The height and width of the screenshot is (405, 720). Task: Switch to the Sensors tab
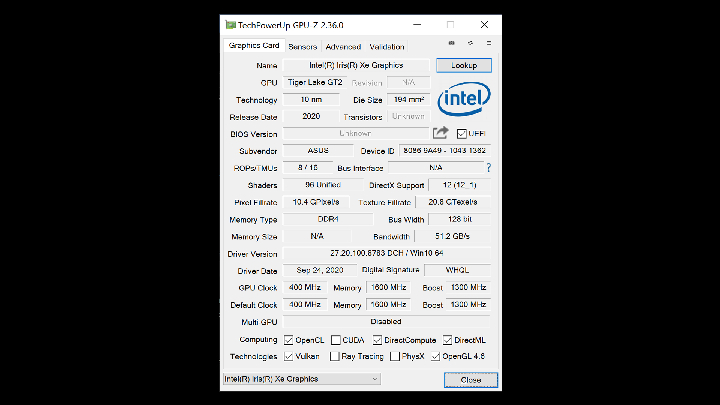303,47
